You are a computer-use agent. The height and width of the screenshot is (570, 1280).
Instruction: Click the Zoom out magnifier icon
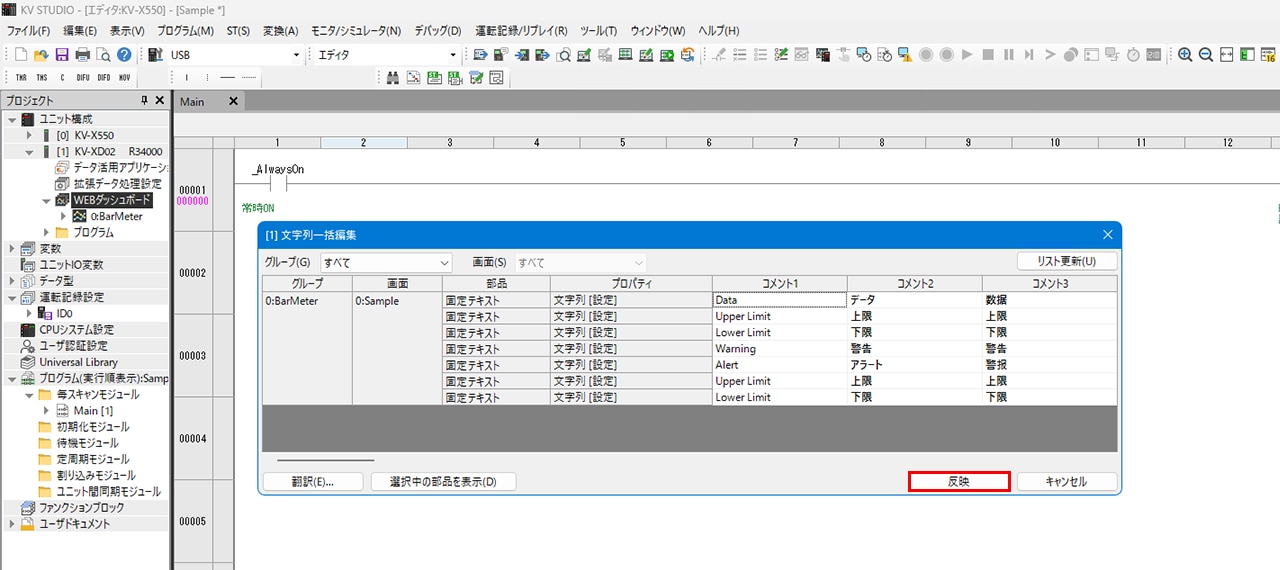click(1206, 55)
